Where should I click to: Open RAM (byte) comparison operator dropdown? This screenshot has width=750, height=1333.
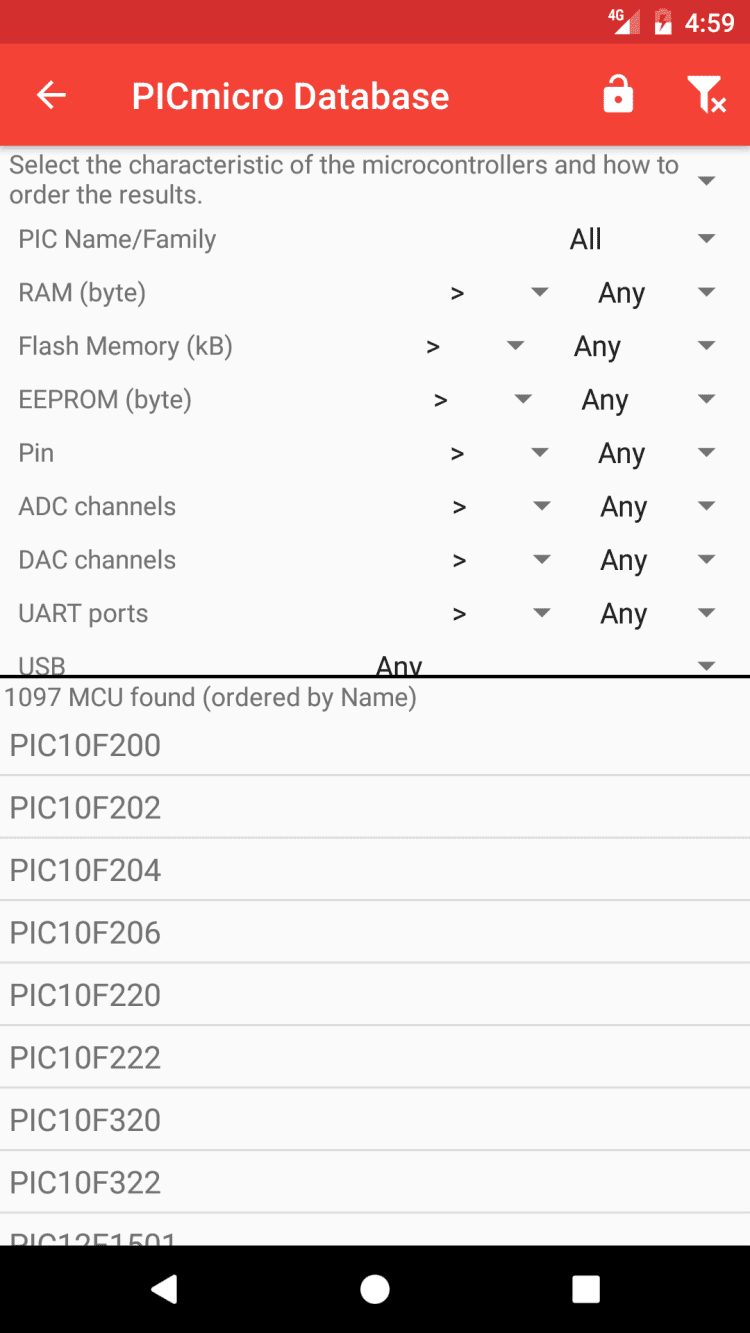(x=497, y=293)
